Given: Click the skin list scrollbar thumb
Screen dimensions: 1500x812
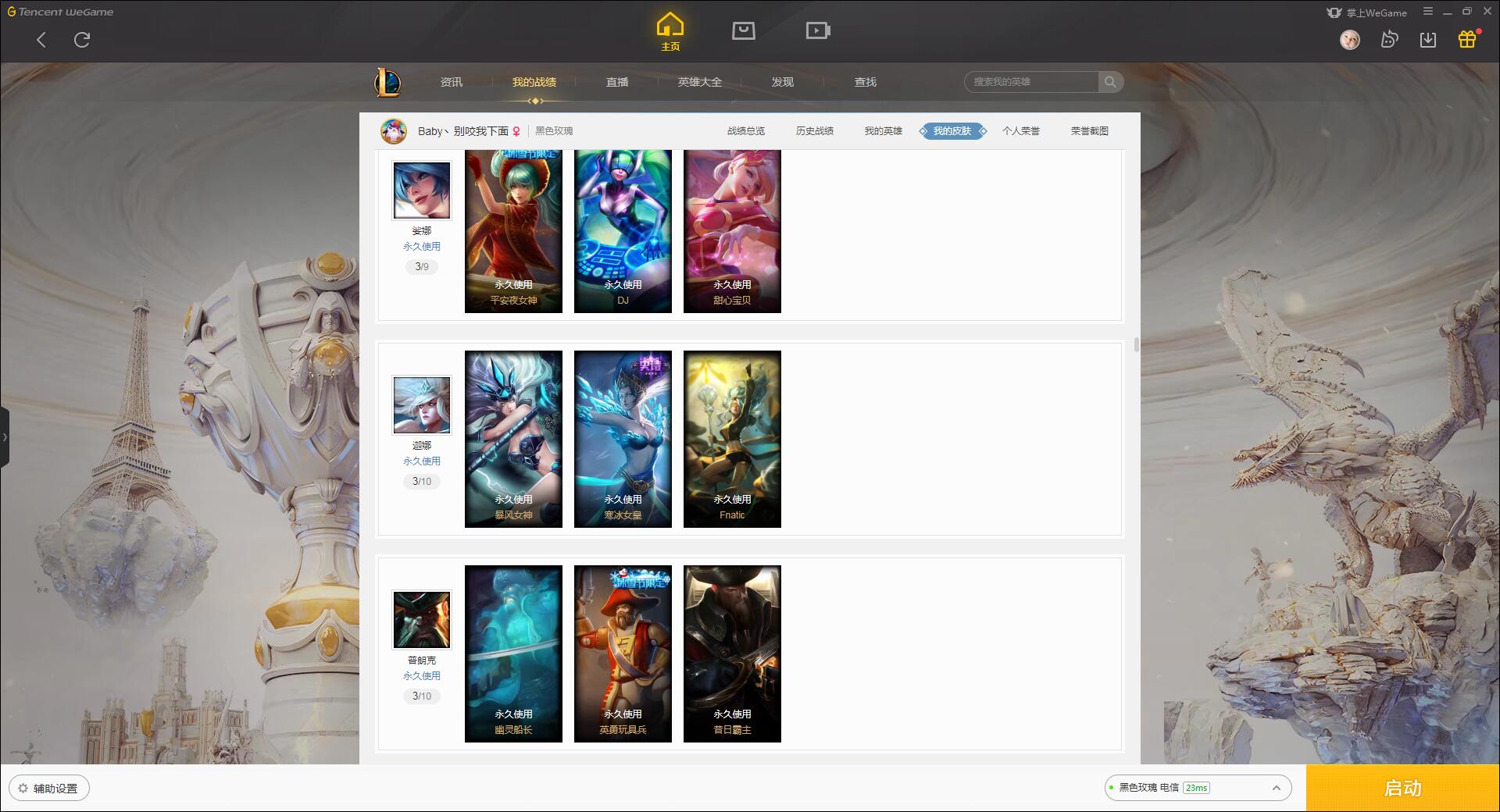Looking at the screenshot, I should (x=1136, y=344).
